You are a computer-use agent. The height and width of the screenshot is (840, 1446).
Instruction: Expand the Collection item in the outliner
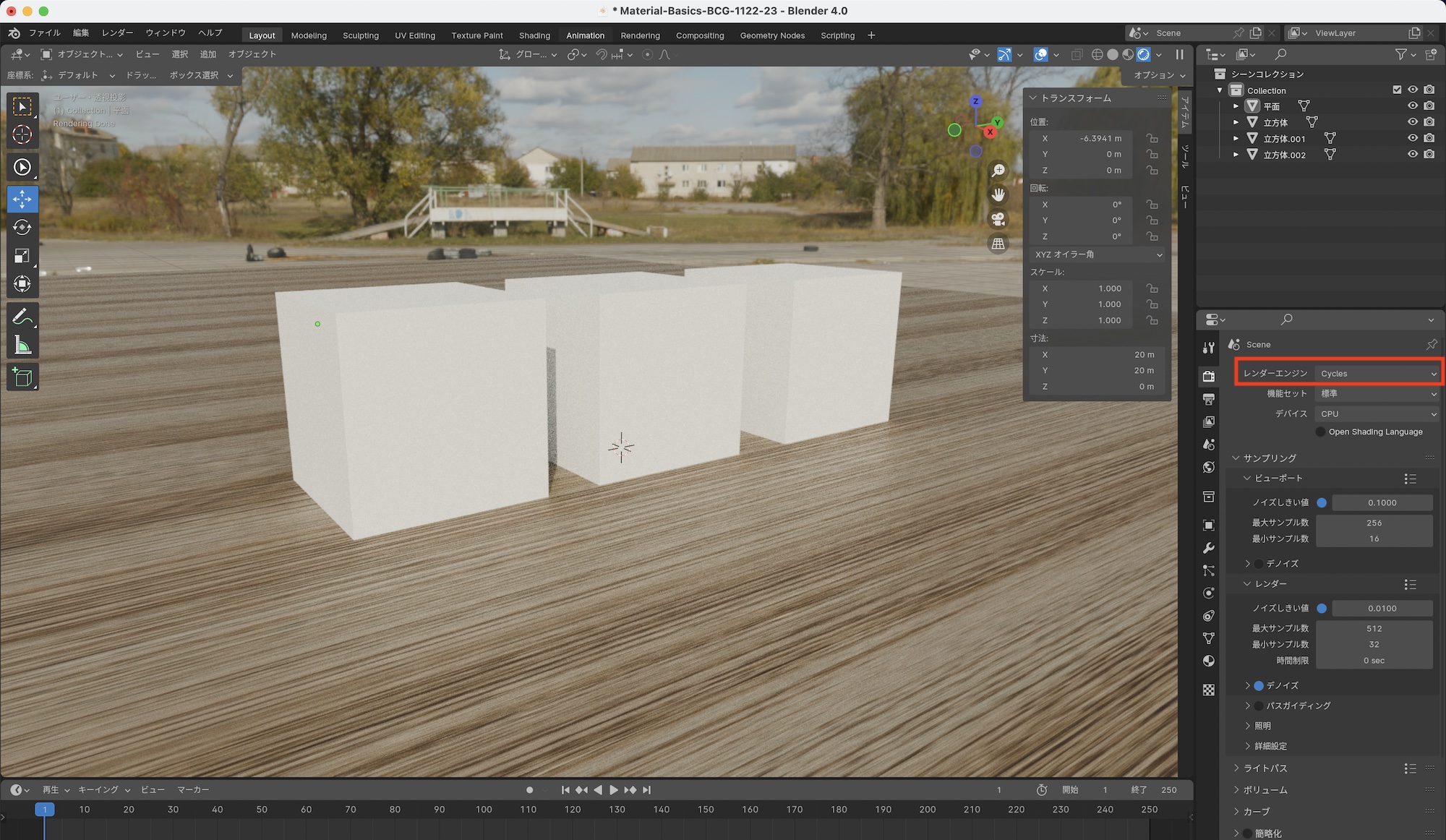[1219, 90]
